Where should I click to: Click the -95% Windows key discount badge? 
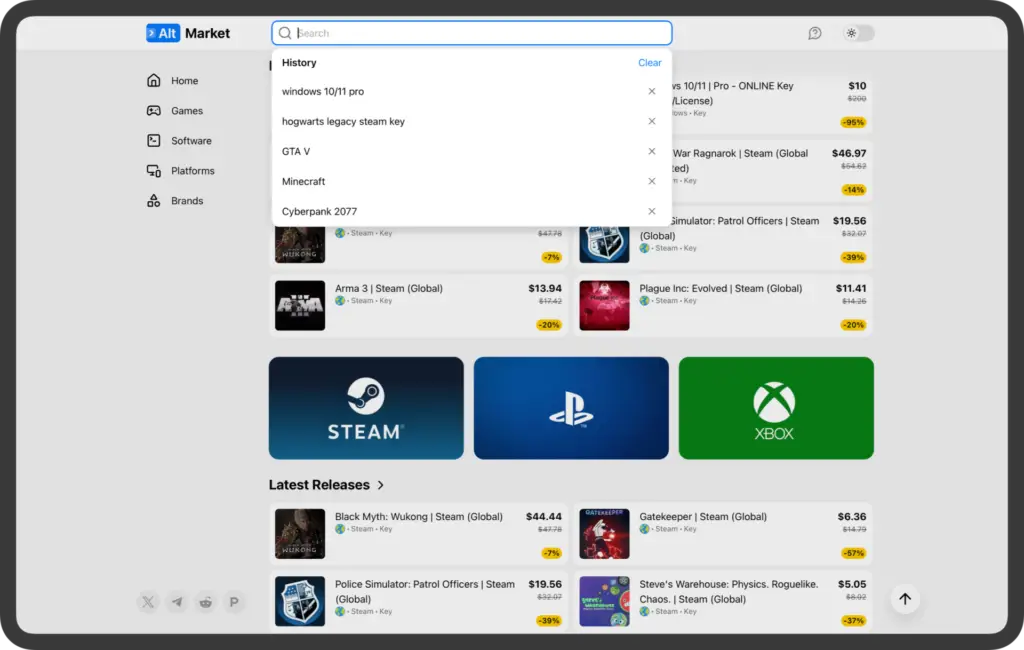click(854, 122)
